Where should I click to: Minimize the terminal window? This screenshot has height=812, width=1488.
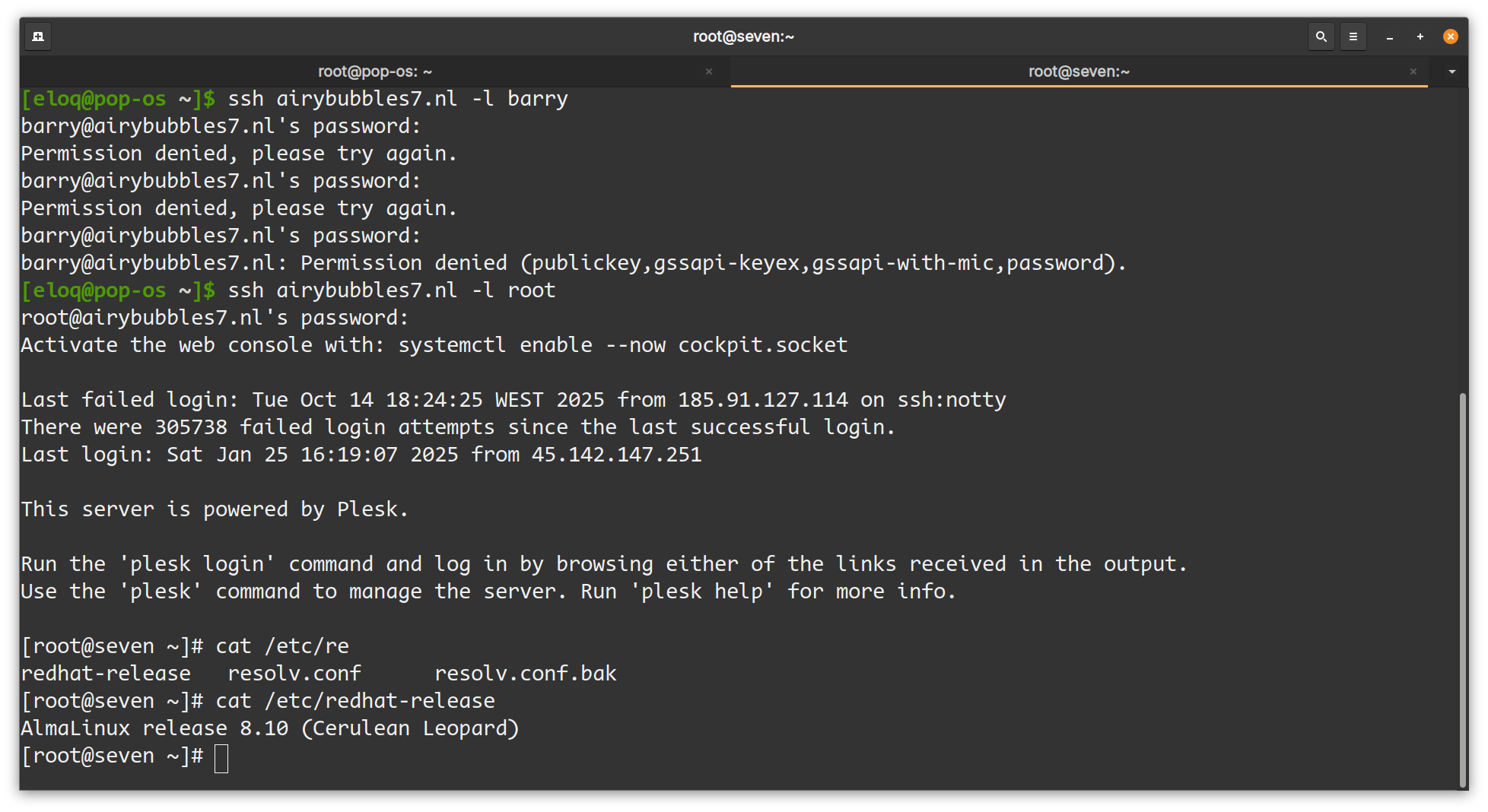[1390, 36]
